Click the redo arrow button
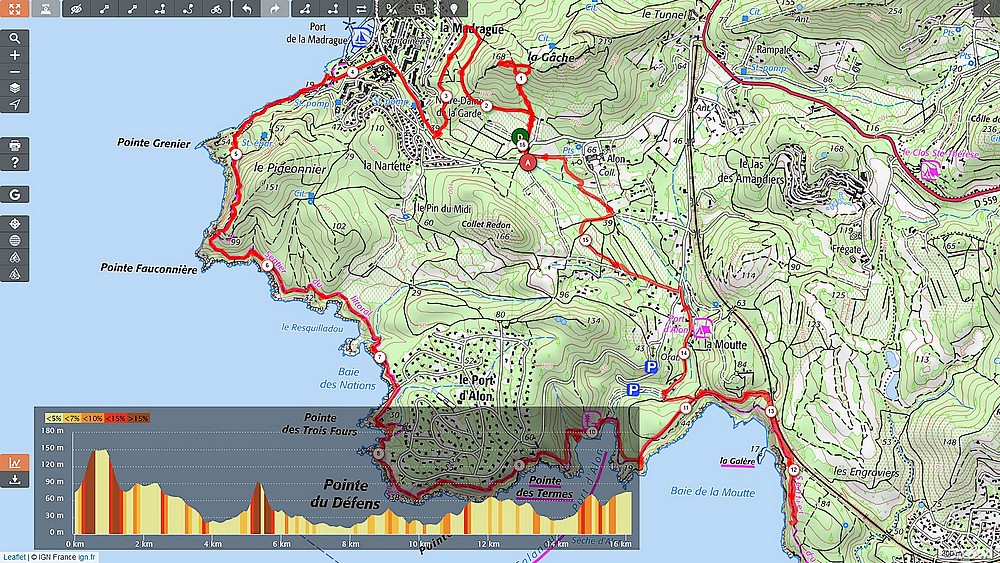 pos(275,9)
